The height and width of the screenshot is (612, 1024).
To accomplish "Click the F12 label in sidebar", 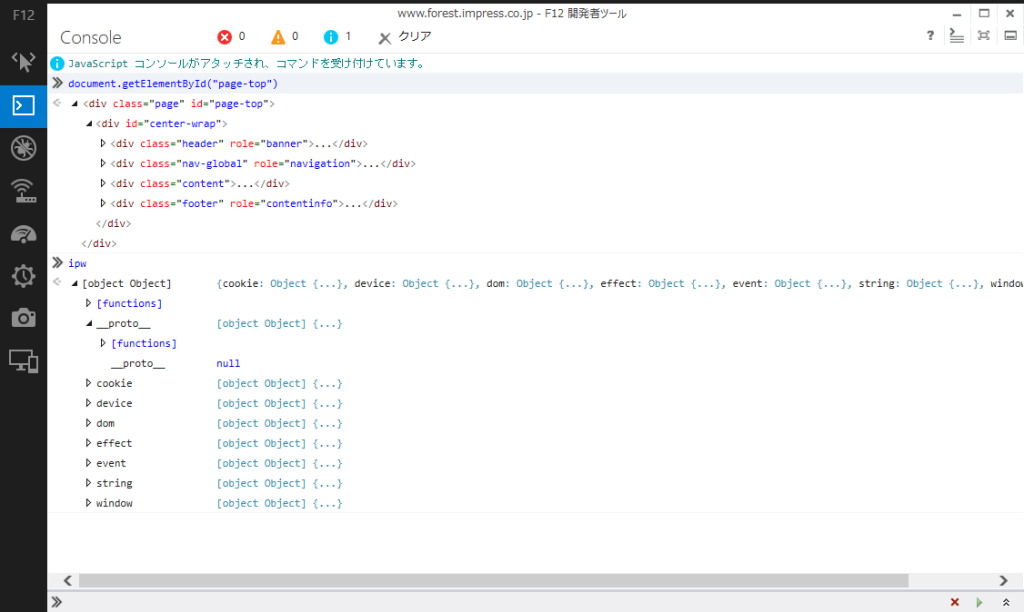I will (24, 15).
